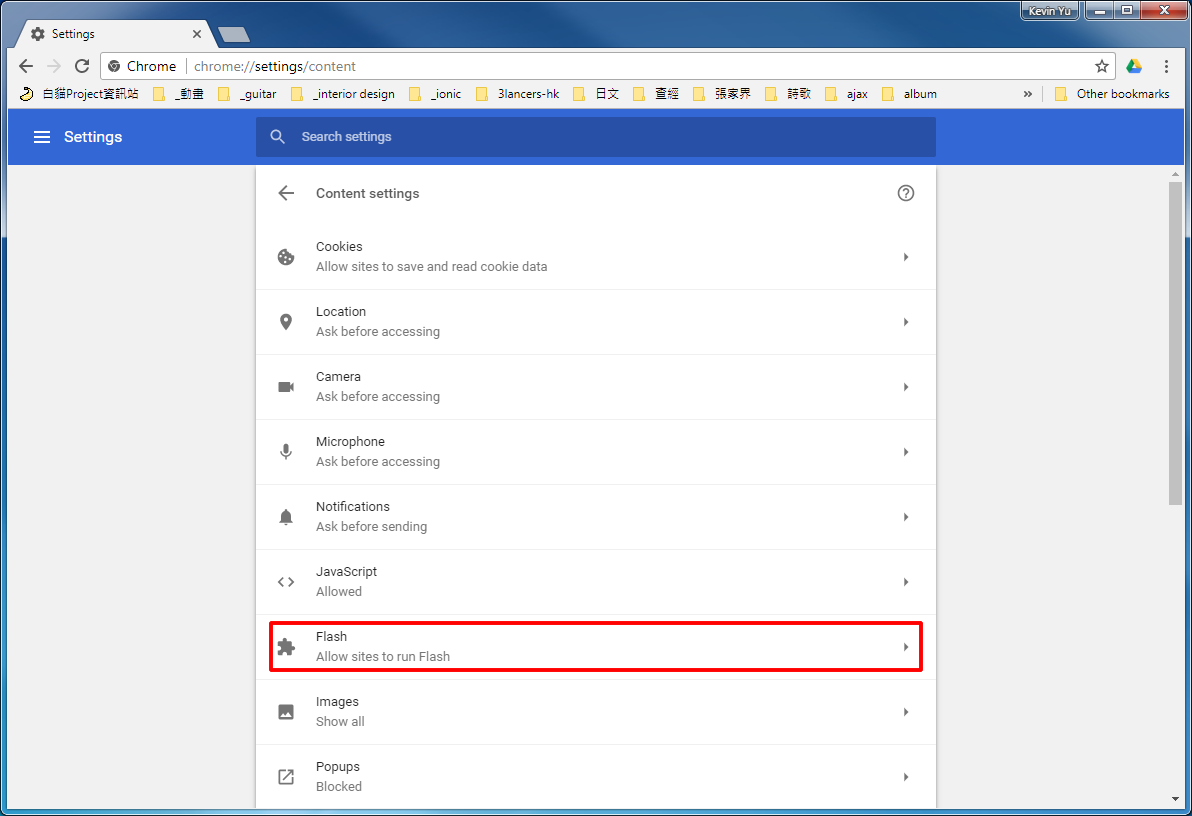
Task: Expand the JavaScript row arrow
Action: pyautogui.click(x=905, y=582)
